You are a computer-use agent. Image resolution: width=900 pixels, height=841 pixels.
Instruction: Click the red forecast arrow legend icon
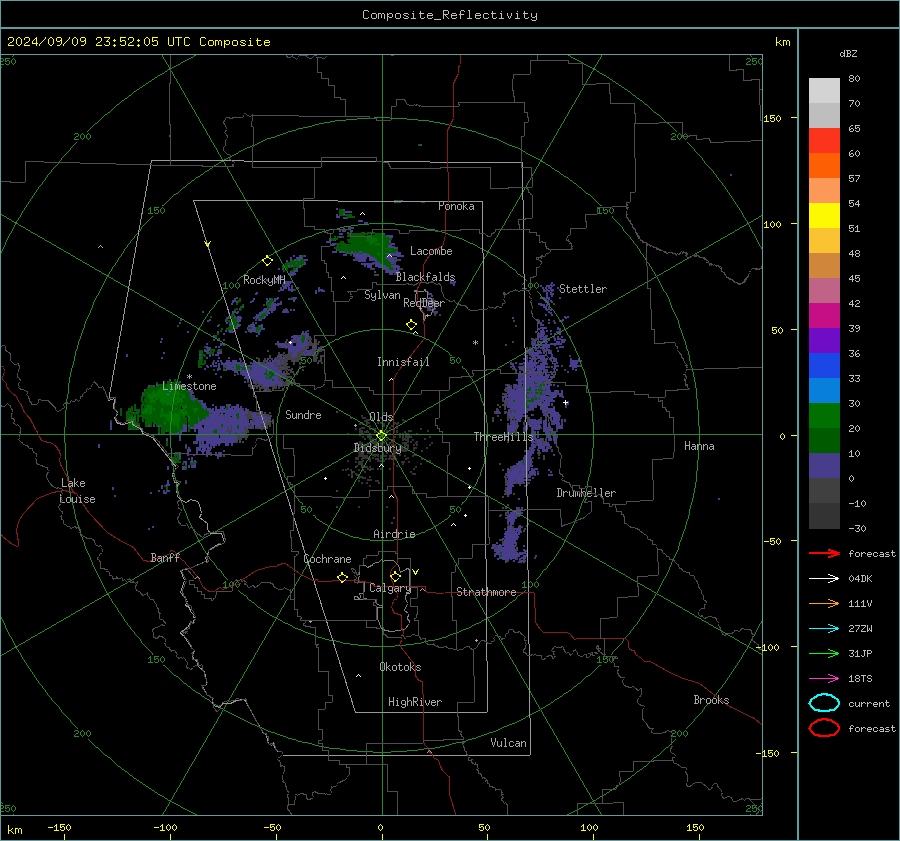824,553
